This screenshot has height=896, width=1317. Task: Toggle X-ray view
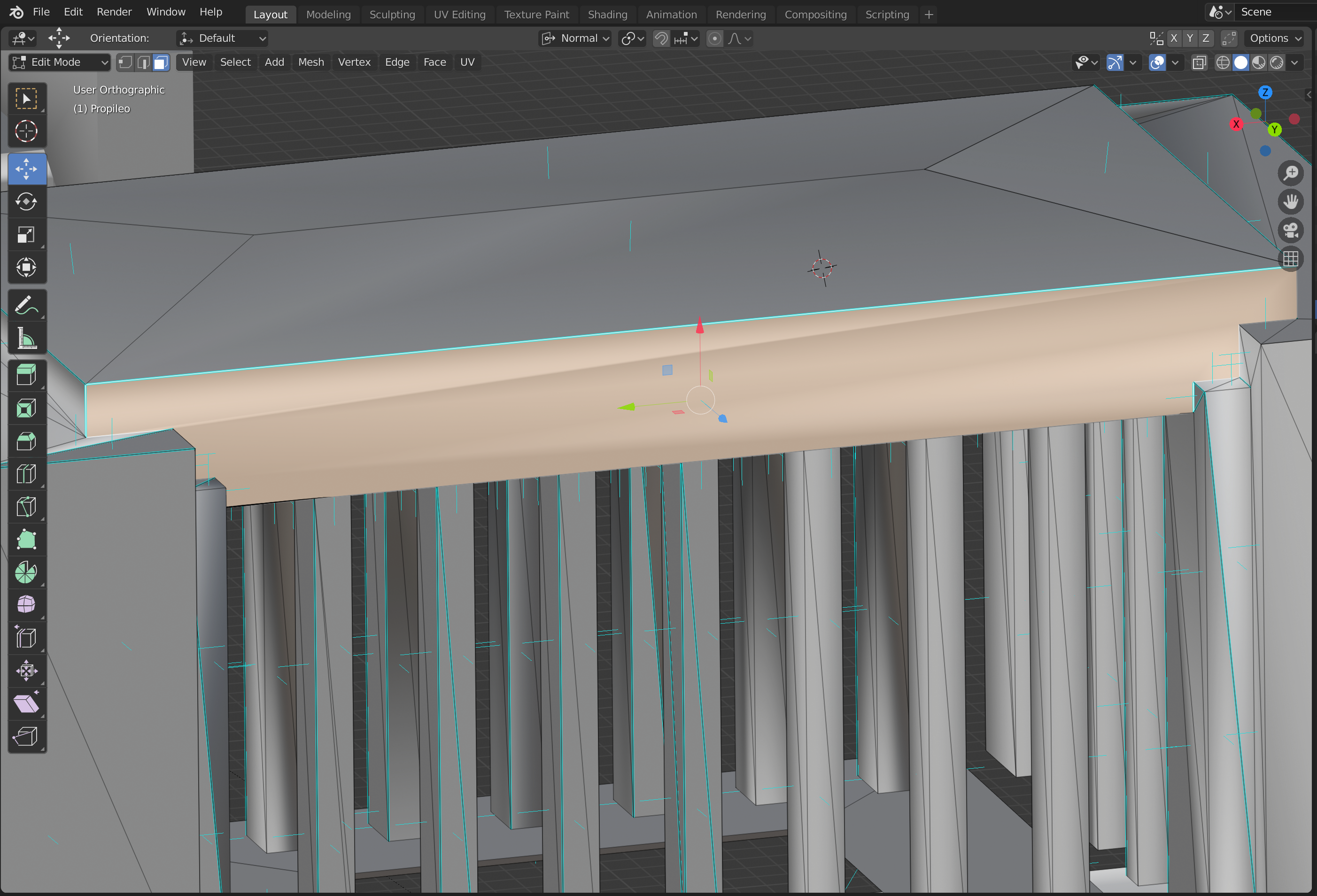coord(1199,62)
